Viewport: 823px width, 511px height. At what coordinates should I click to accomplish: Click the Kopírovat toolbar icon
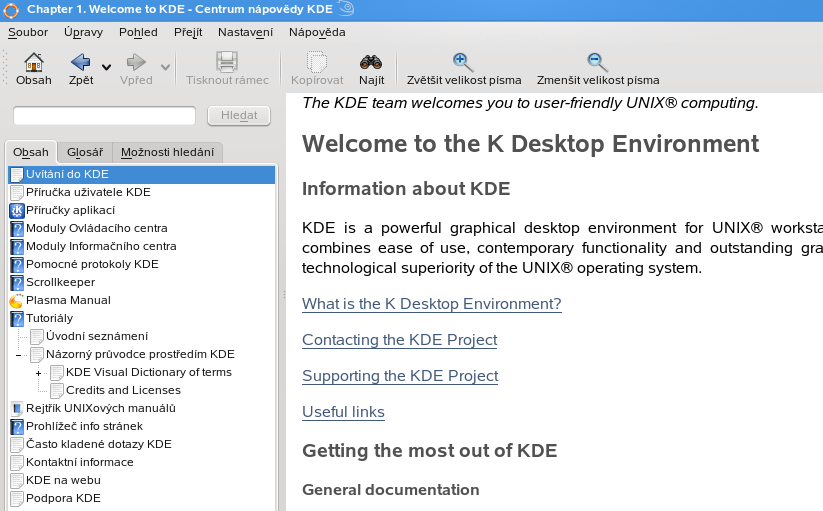[x=317, y=62]
